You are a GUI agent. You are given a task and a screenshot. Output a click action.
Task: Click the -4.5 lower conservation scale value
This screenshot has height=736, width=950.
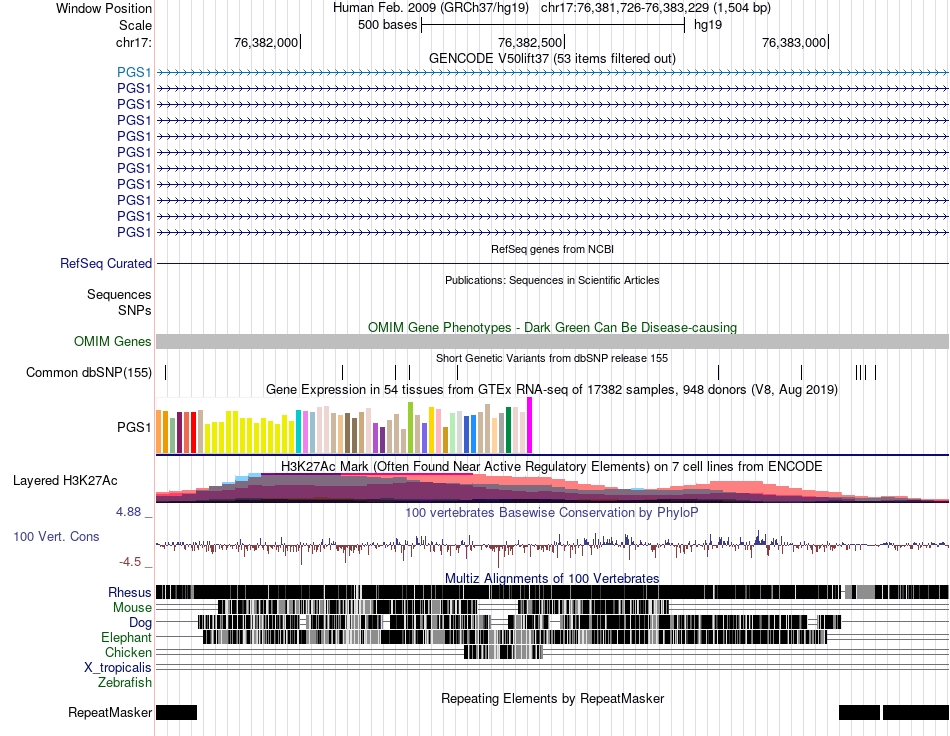[x=130, y=562]
